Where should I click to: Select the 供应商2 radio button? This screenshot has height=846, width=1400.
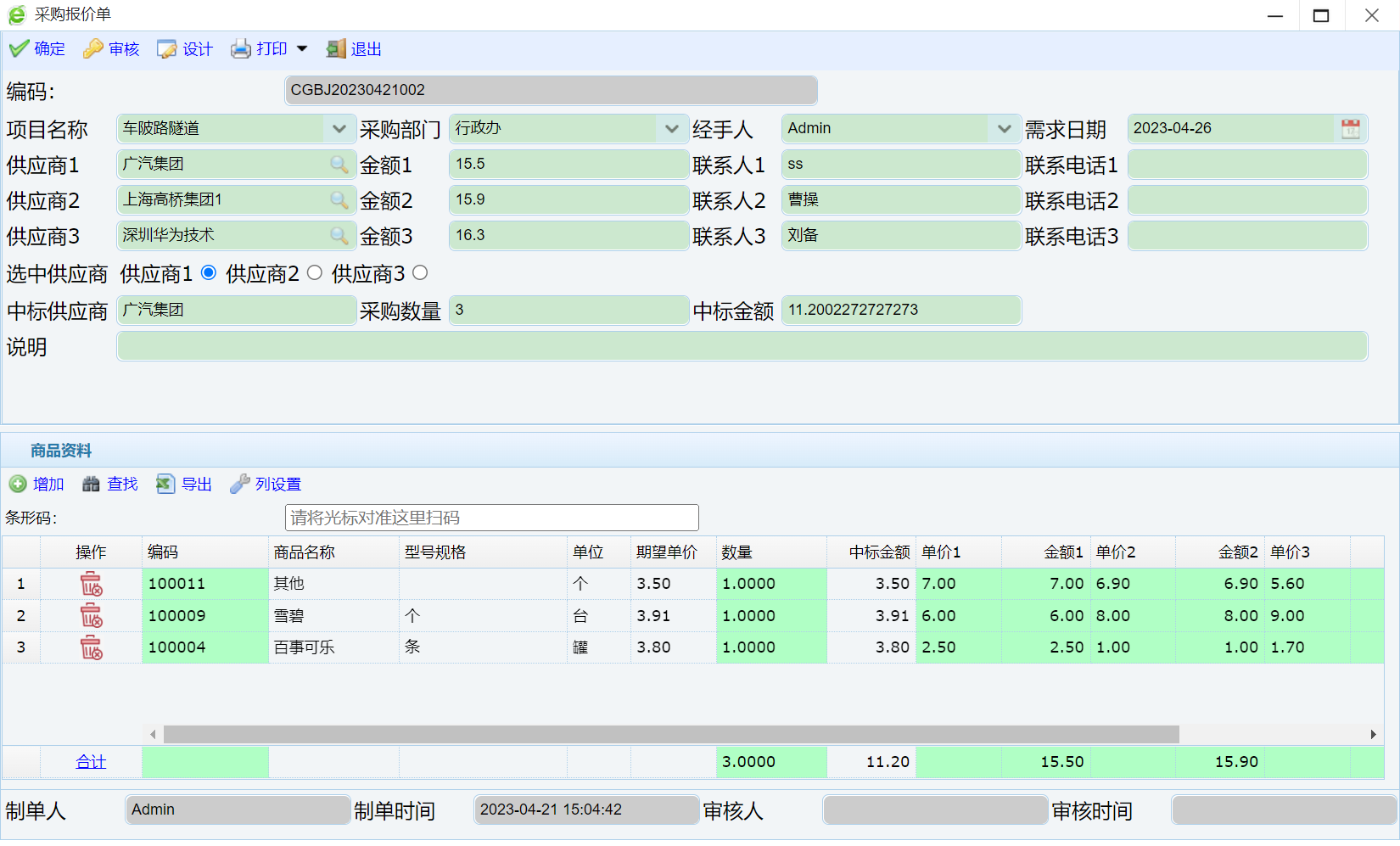315,273
